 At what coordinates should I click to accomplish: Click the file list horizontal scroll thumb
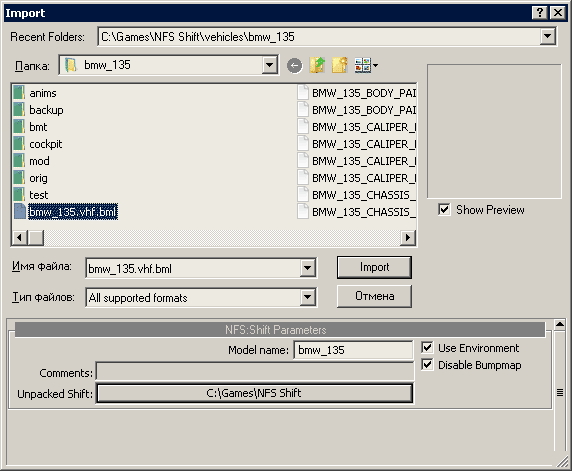(x=36, y=238)
